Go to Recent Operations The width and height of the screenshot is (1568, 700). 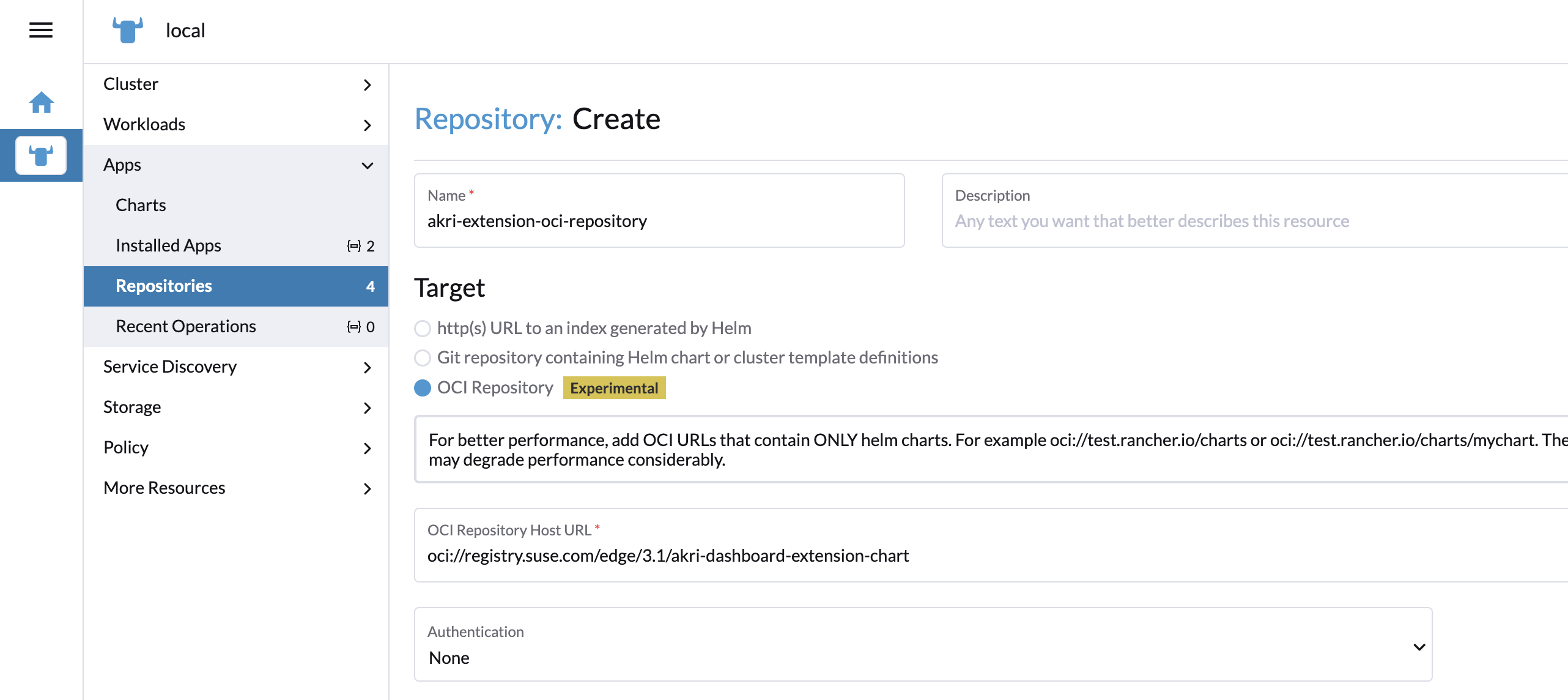[x=185, y=327]
